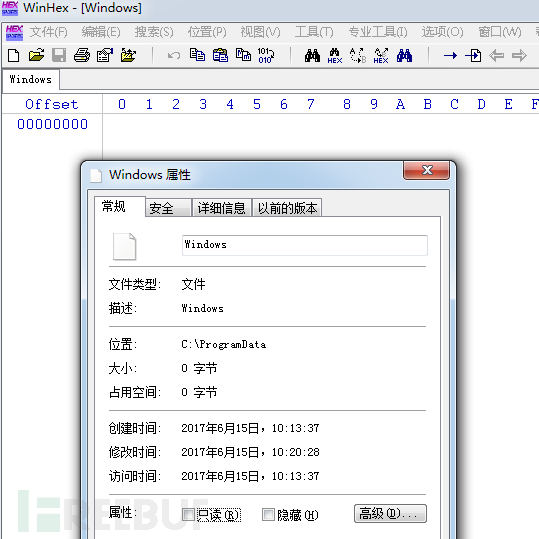Click the Find Hex Values icon
The width and height of the screenshot is (539, 539).
(x=335, y=56)
